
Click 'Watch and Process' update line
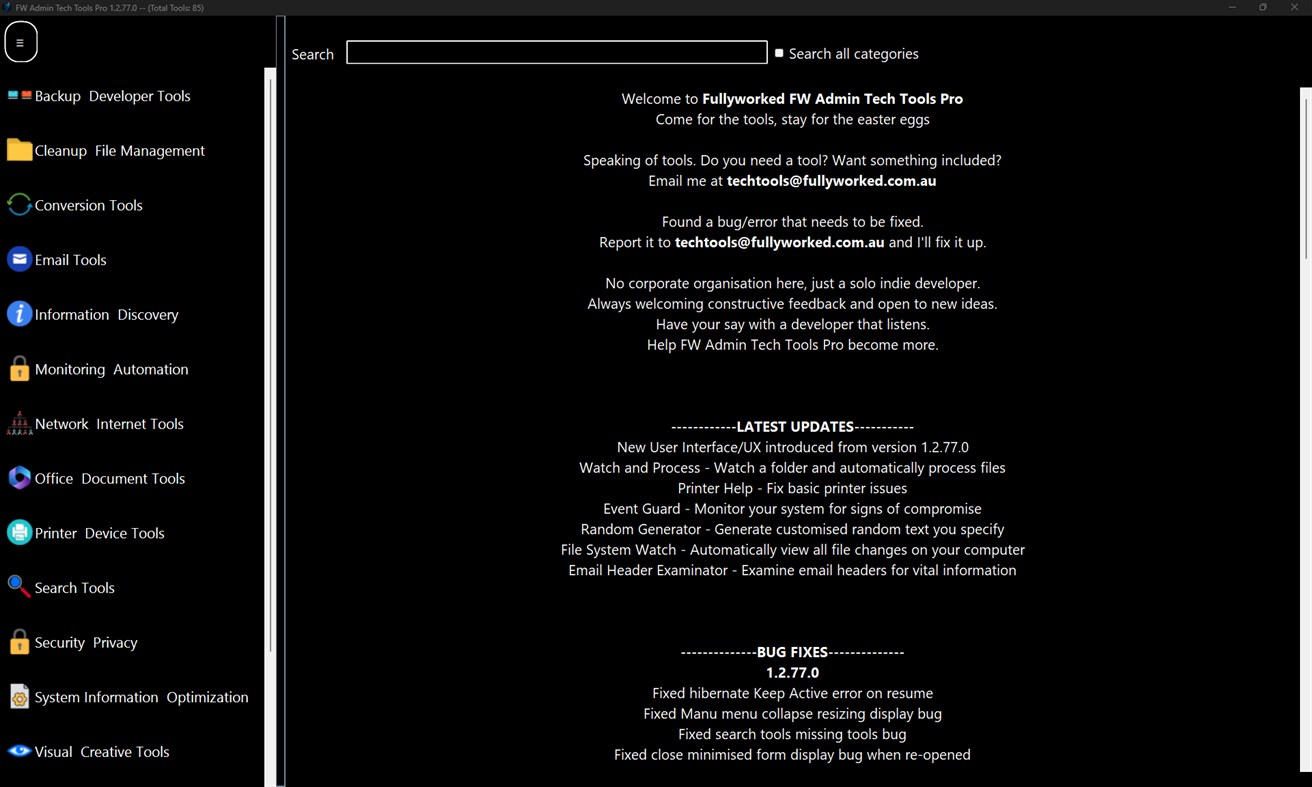tap(792, 468)
